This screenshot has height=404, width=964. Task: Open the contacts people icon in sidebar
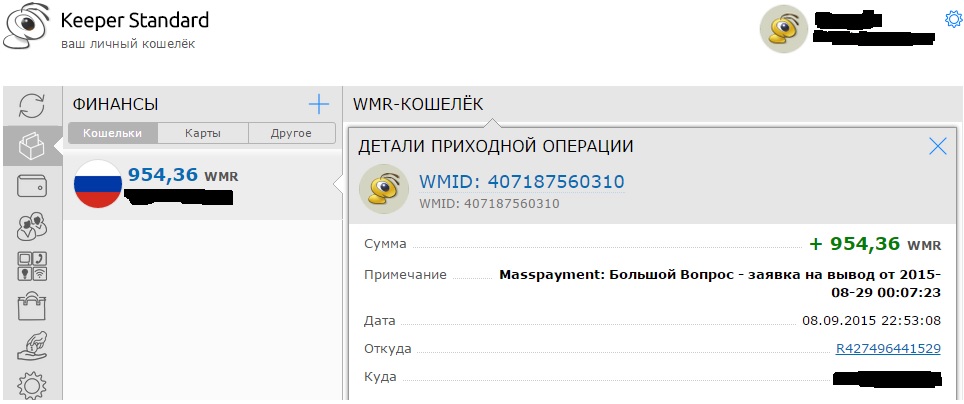[32, 226]
